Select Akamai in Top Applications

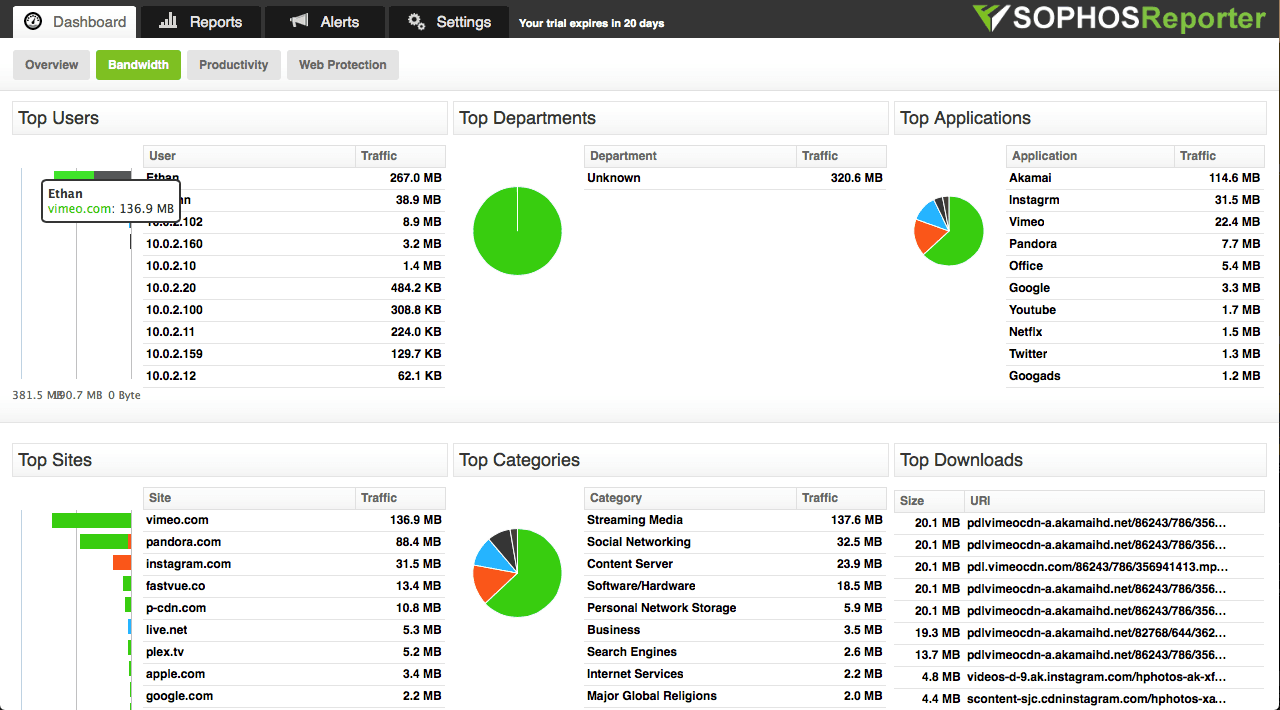pos(1135,178)
